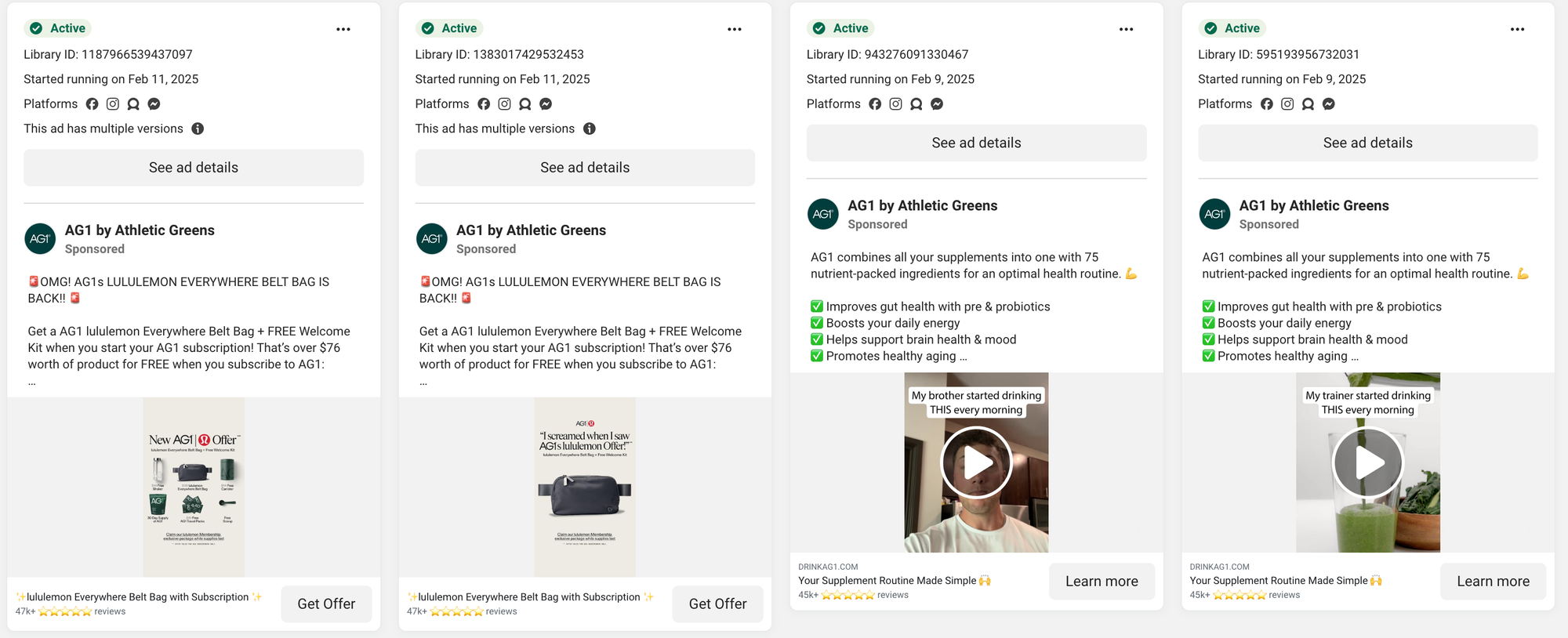Click Instagram platform icon on ad 1383017429532453
The image size is (1568, 638).
[x=504, y=103]
